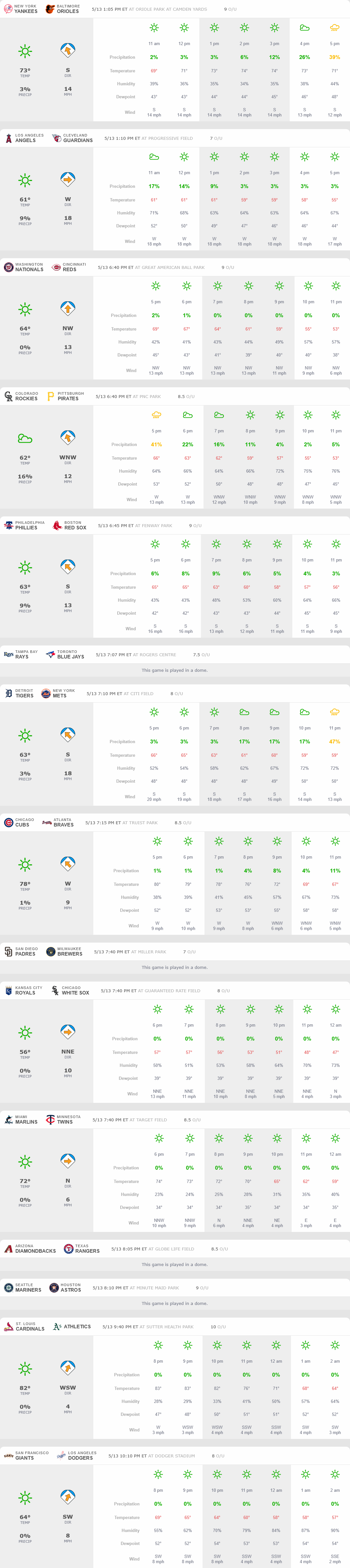Viewport: 350px width, 1568px height.
Task: Click the Baltimore Orioles logo
Action: [51, 9]
